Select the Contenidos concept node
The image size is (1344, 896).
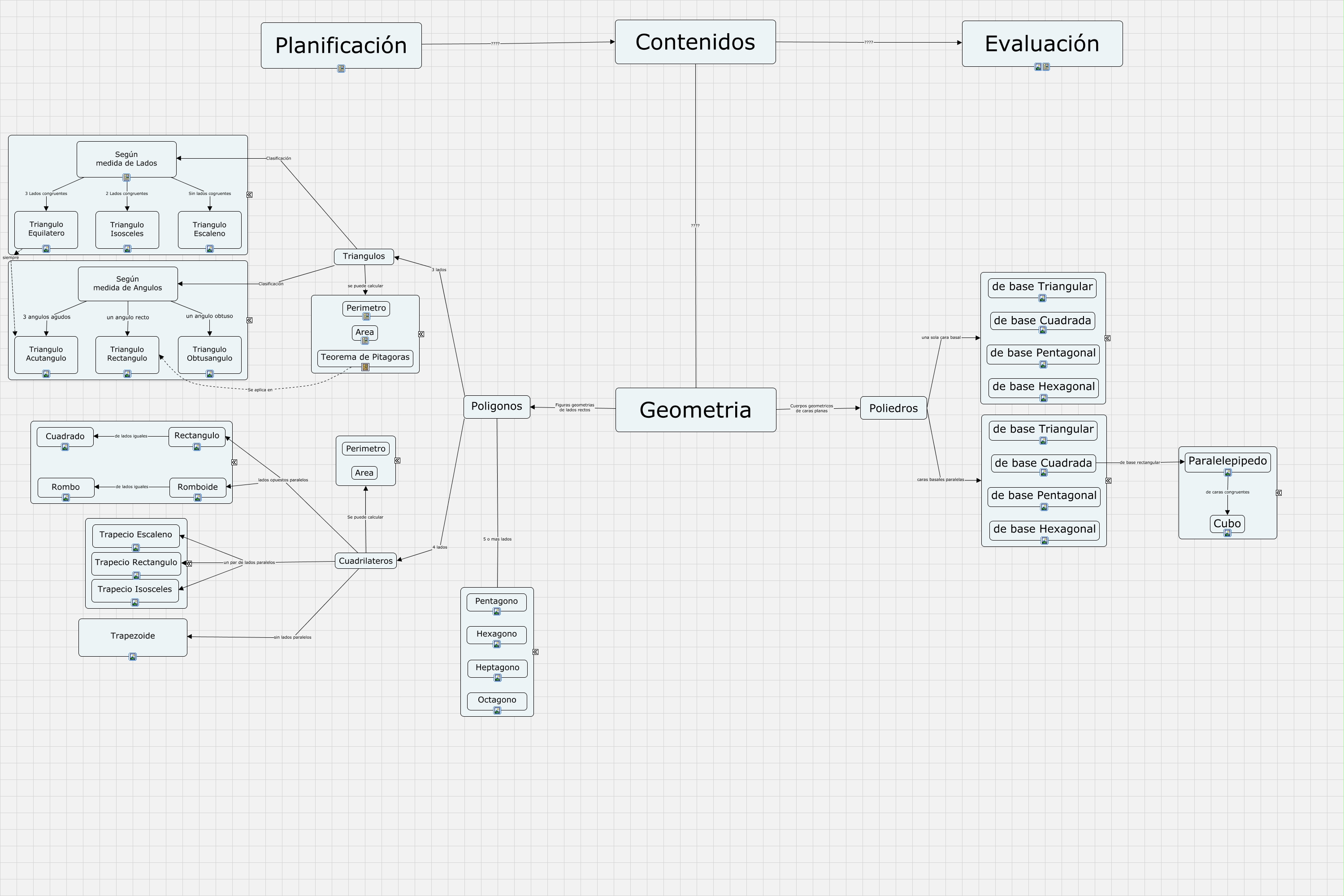tap(695, 42)
